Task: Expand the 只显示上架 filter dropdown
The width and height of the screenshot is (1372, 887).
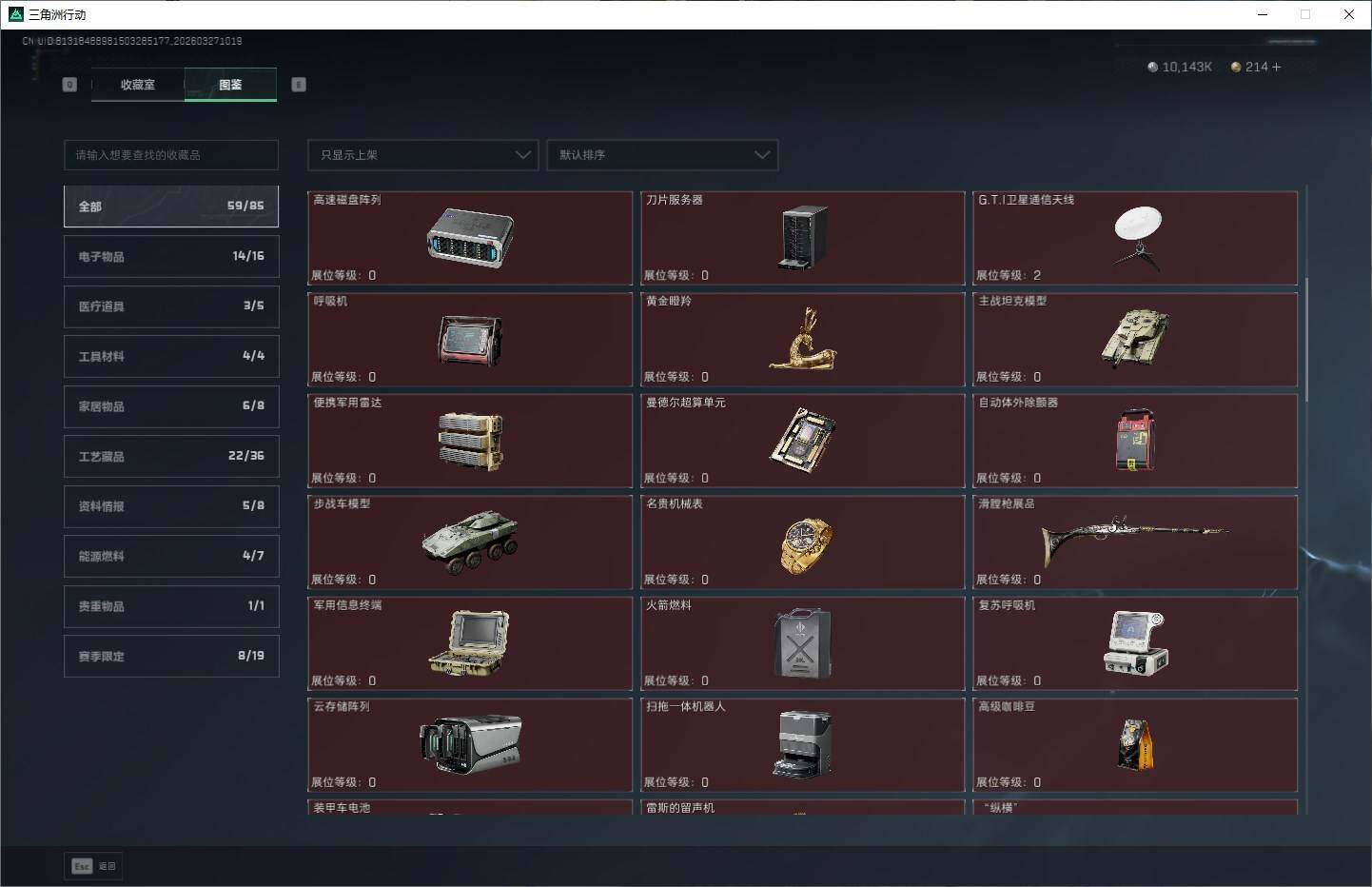Action: [423, 155]
